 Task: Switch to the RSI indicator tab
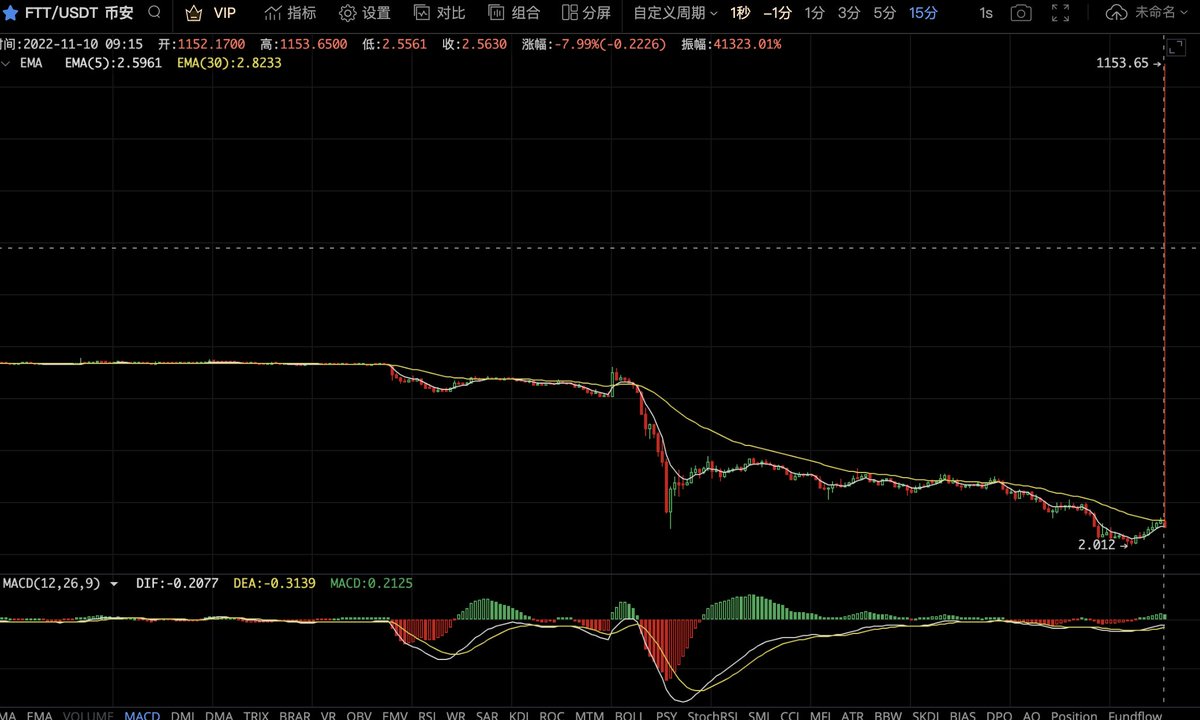point(427,716)
